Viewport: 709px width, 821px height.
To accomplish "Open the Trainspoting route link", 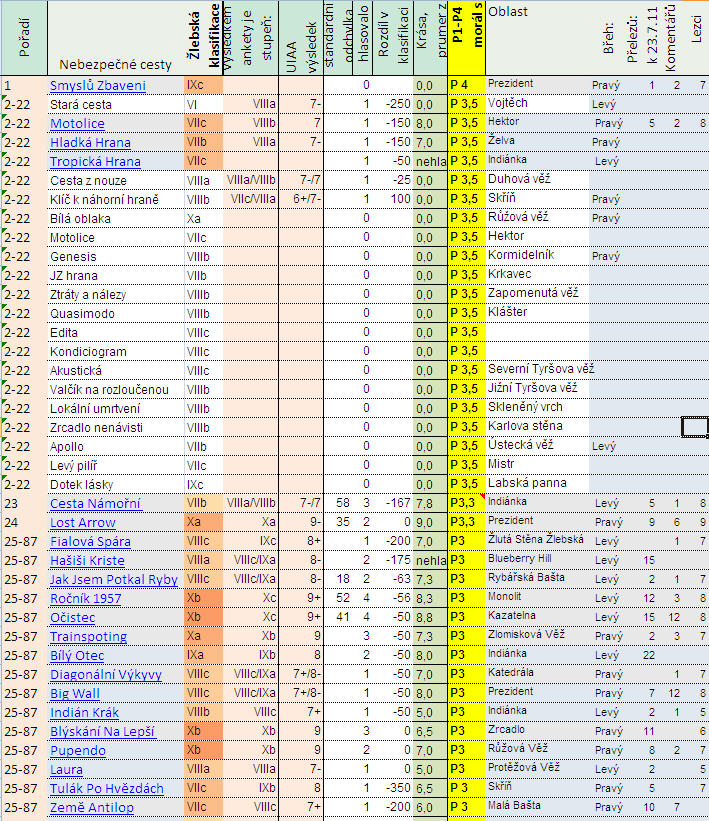I will (x=88, y=637).
